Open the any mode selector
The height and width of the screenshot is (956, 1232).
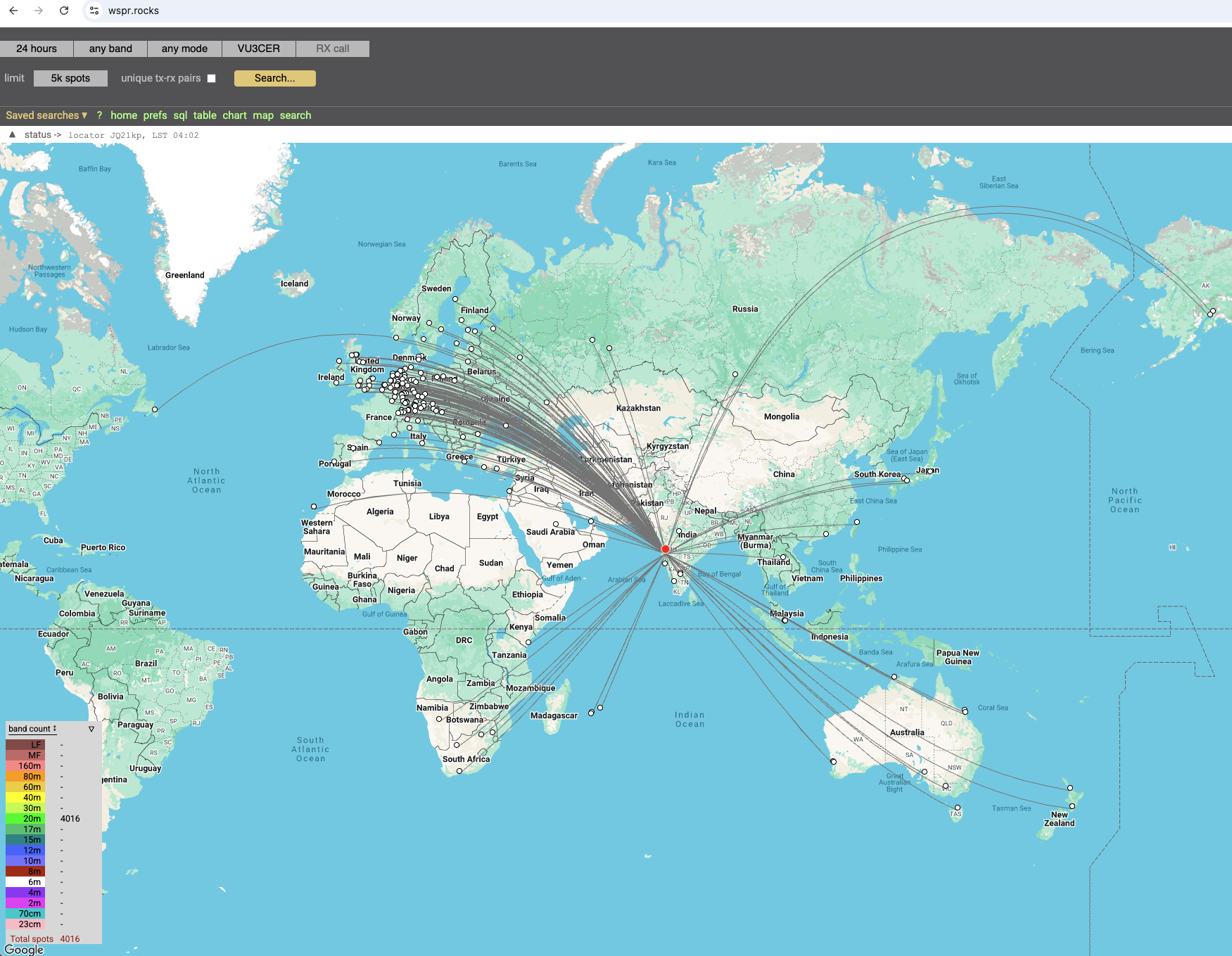click(184, 49)
